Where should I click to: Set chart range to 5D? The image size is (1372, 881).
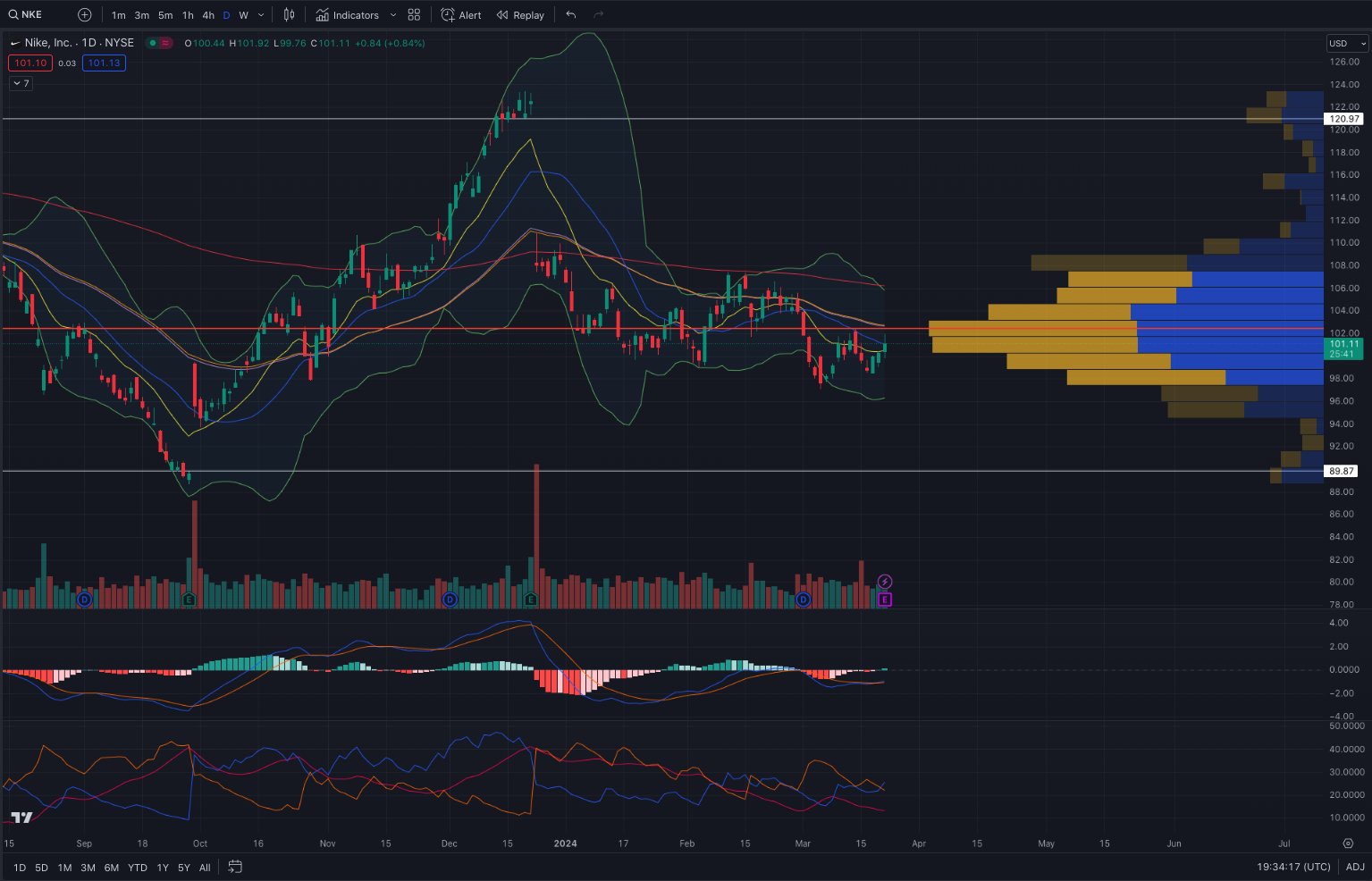41,868
